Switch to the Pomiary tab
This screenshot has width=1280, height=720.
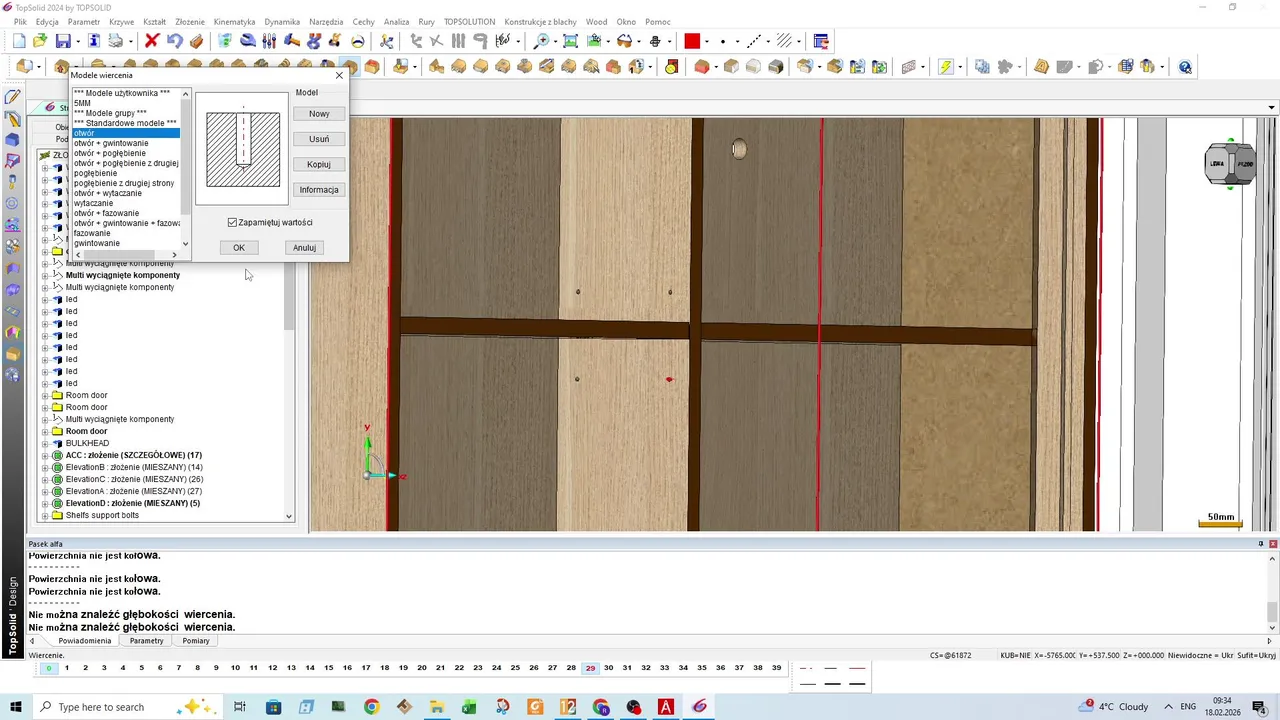(x=196, y=641)
